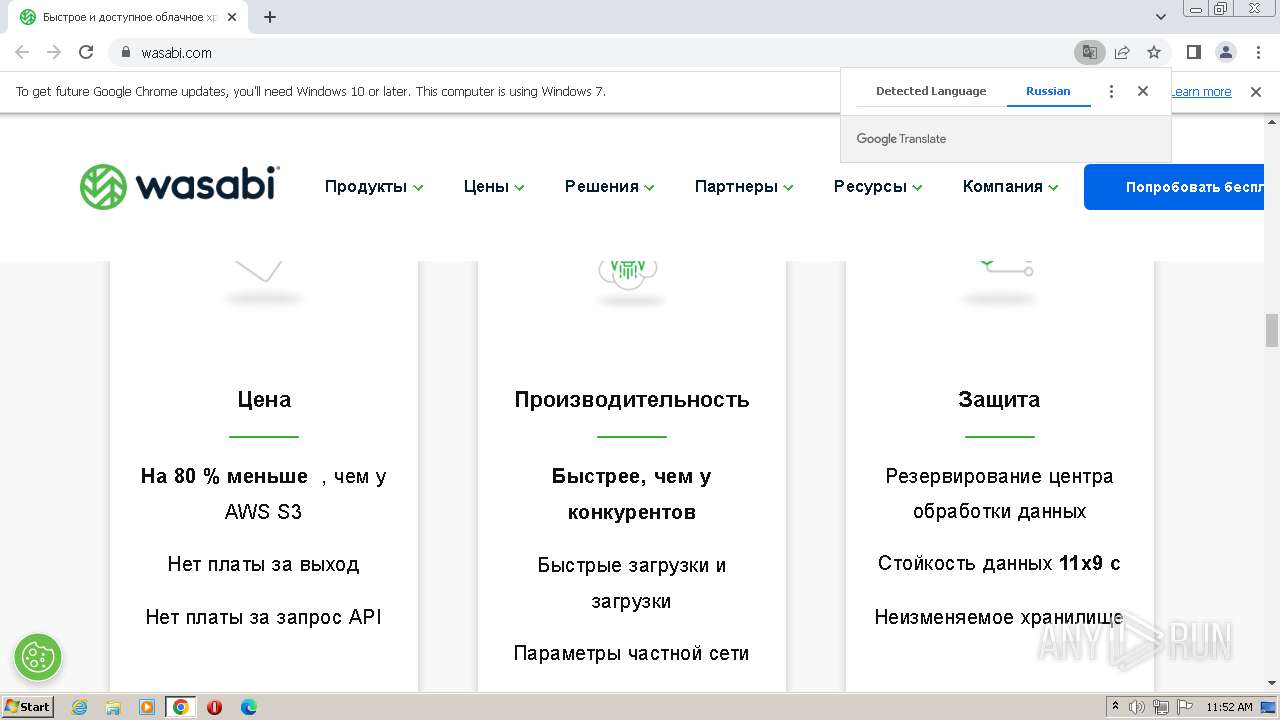The height and width of the screenshot is (720, 1280).
Task: Click text Параметры частной сети
Action: (x=631, y=653)
